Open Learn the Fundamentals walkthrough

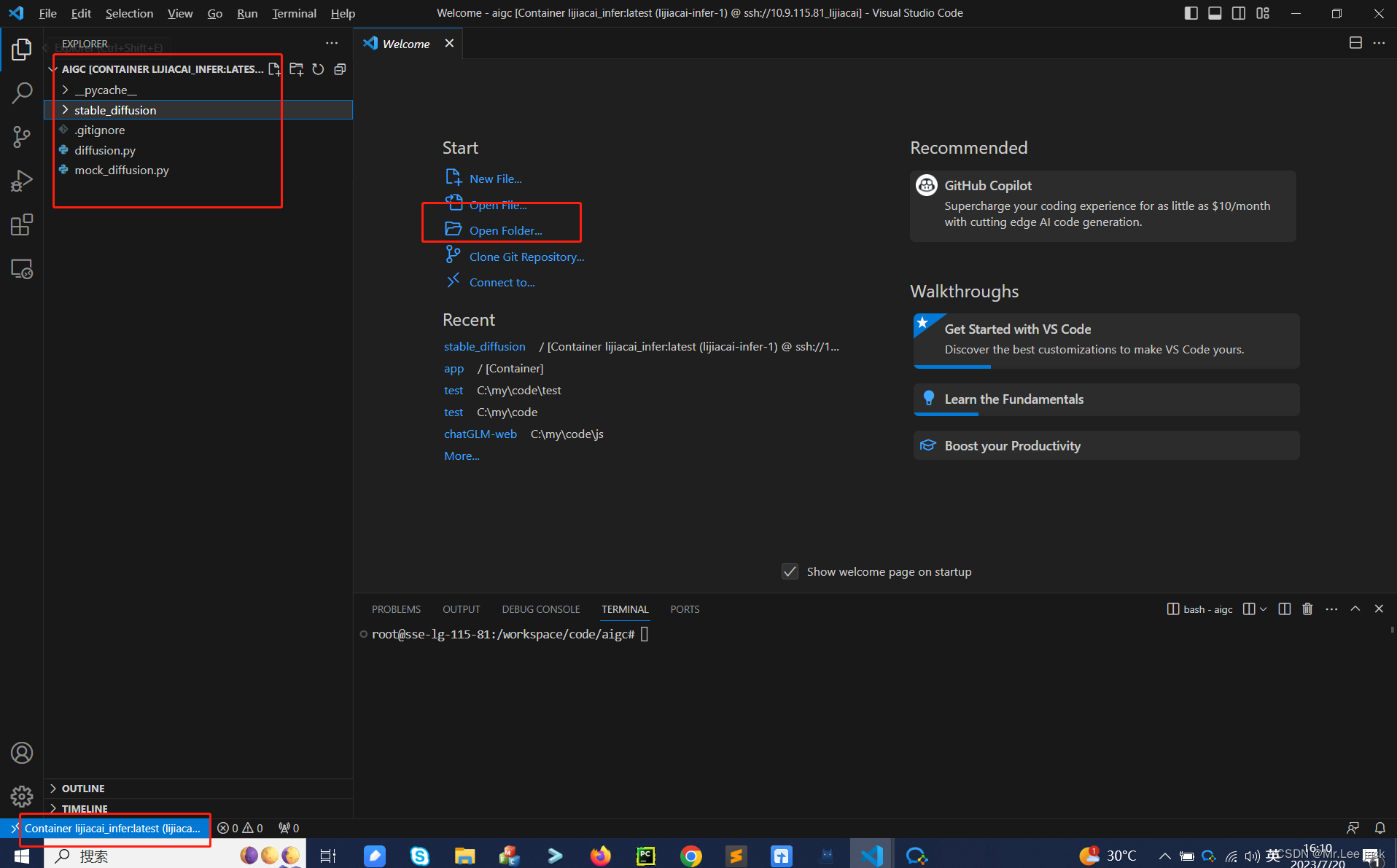1106,399
